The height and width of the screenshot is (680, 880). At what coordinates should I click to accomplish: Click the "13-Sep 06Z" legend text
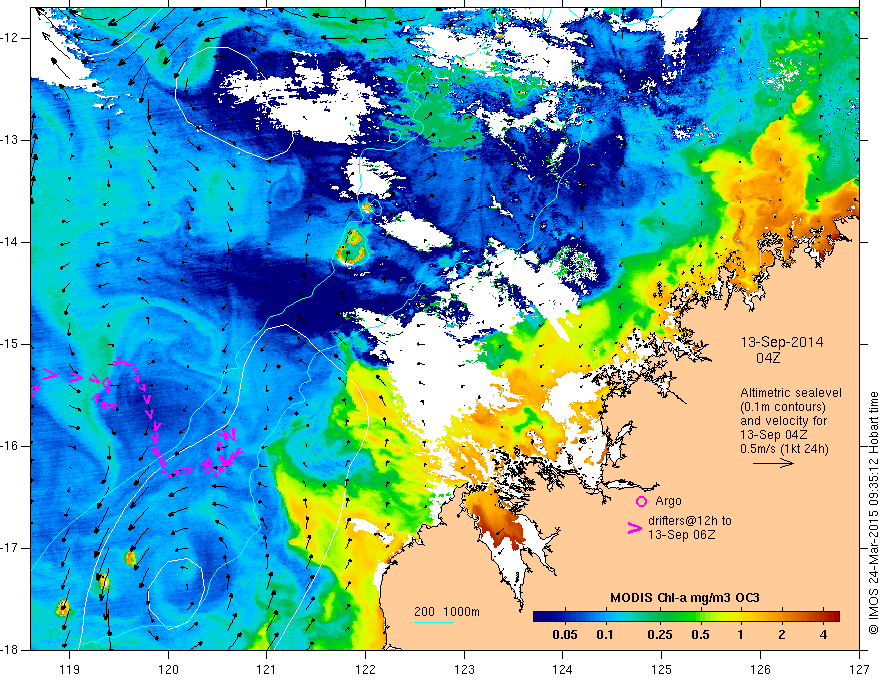[x=681, y=535]
